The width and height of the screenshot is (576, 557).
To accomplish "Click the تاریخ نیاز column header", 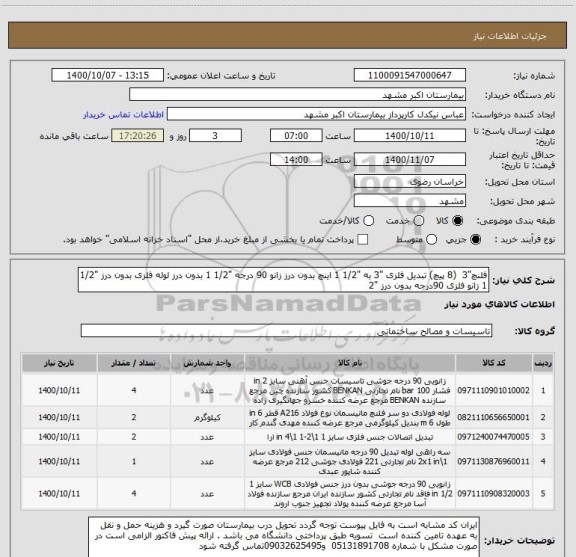I will tap(59, 363).
